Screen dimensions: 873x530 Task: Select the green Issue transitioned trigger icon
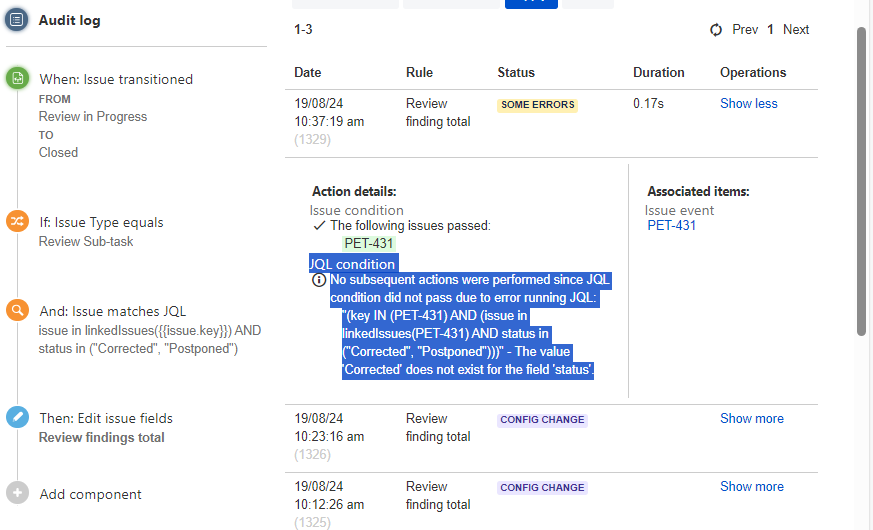point(17,78)
